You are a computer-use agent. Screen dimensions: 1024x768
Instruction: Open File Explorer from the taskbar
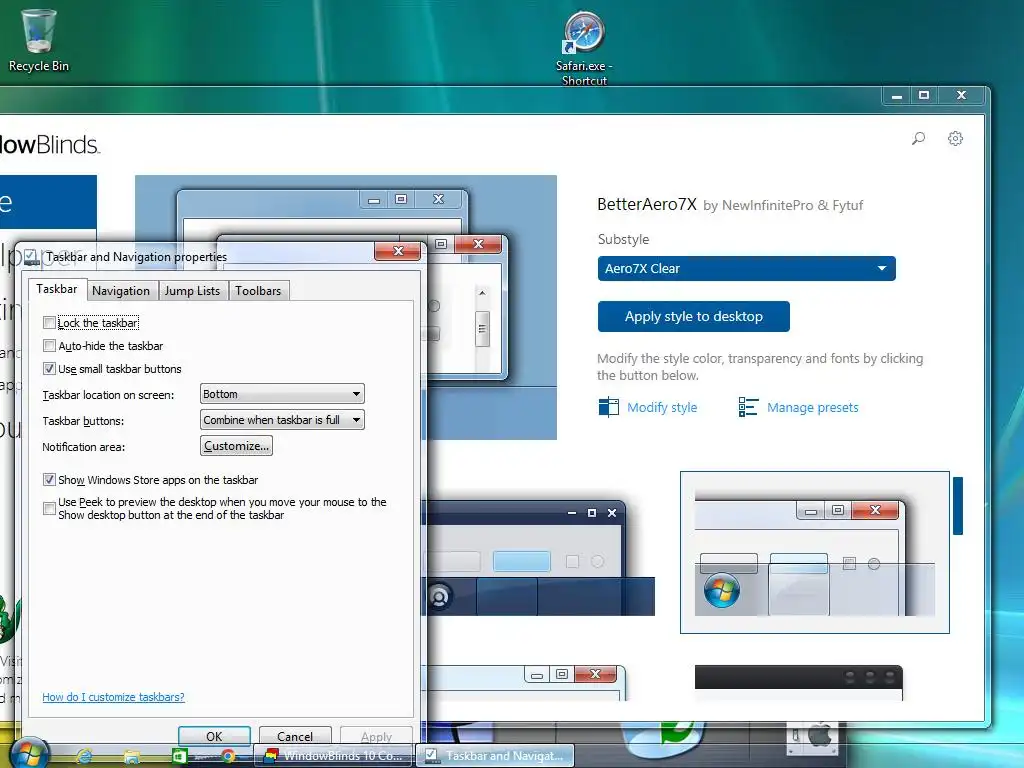[131, 756]
